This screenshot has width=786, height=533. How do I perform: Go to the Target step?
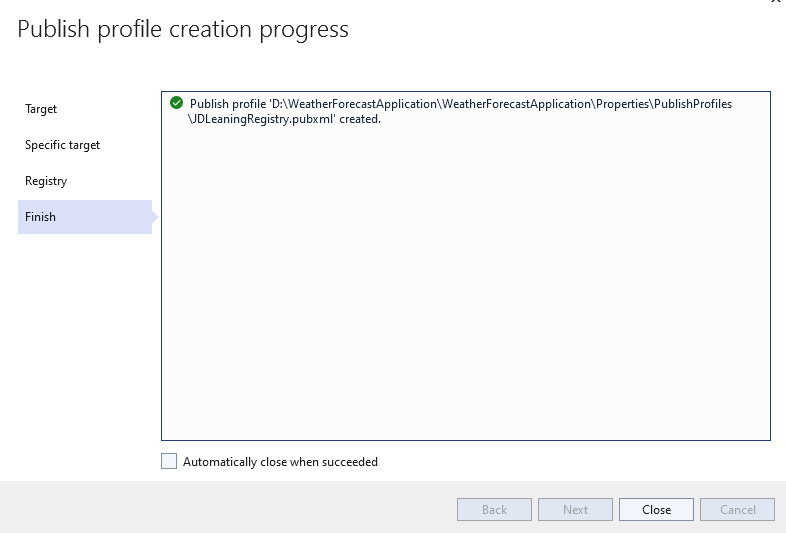(41, 109)
